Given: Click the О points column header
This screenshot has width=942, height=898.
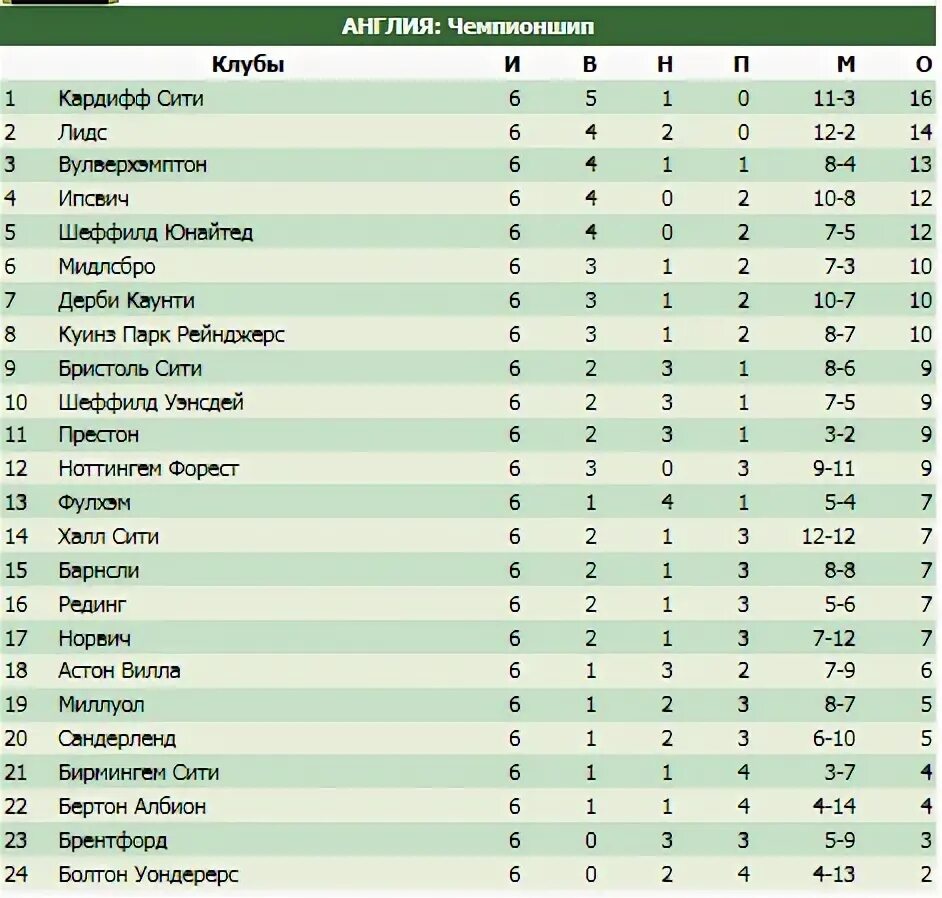Looking at the screenshot, I should 924,64.
